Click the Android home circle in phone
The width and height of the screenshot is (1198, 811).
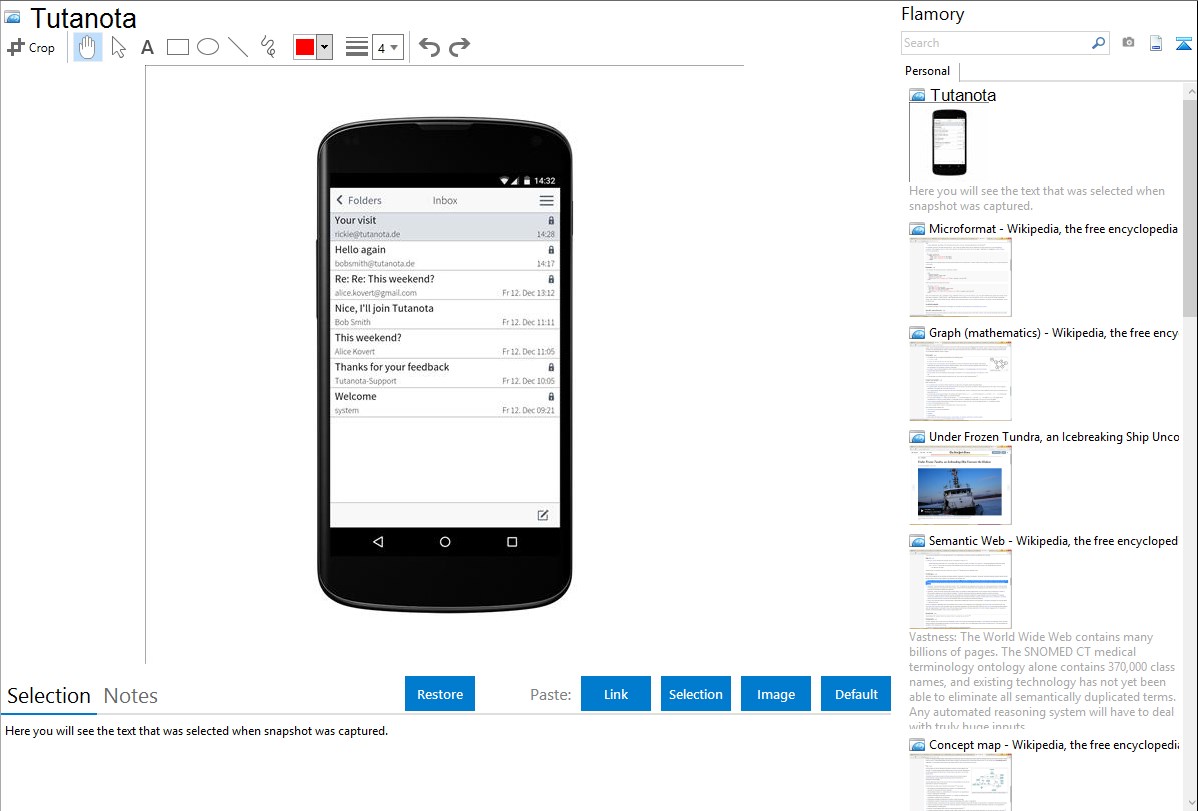pos(445,542)
